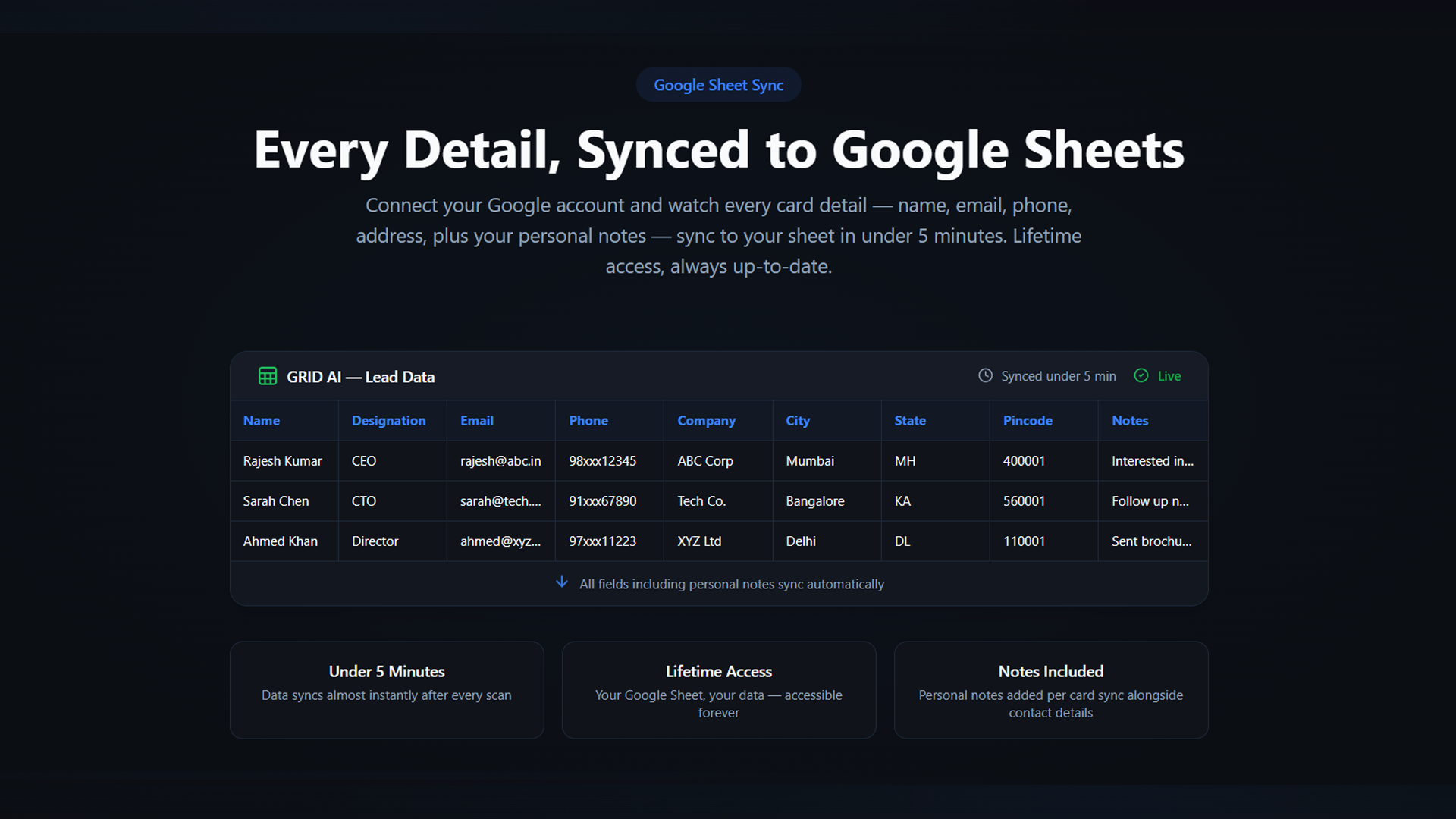Click the Live status label
This screenshot has width=1456, height=819.
pos(1169,376)
